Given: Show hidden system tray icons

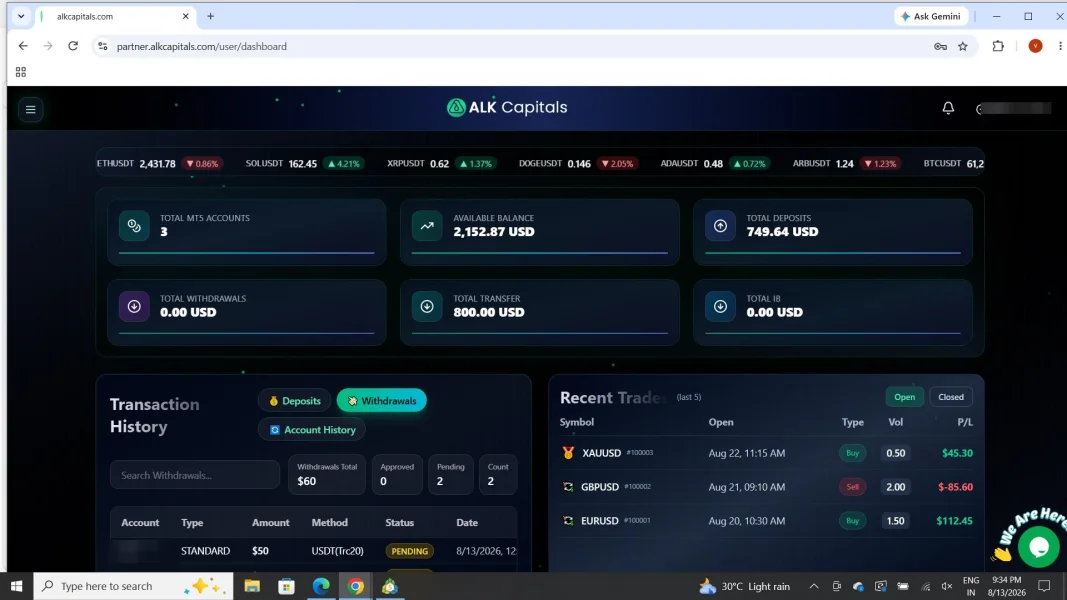Looking at the screenshot, I should pyautogui.click(x=814, y=586).
